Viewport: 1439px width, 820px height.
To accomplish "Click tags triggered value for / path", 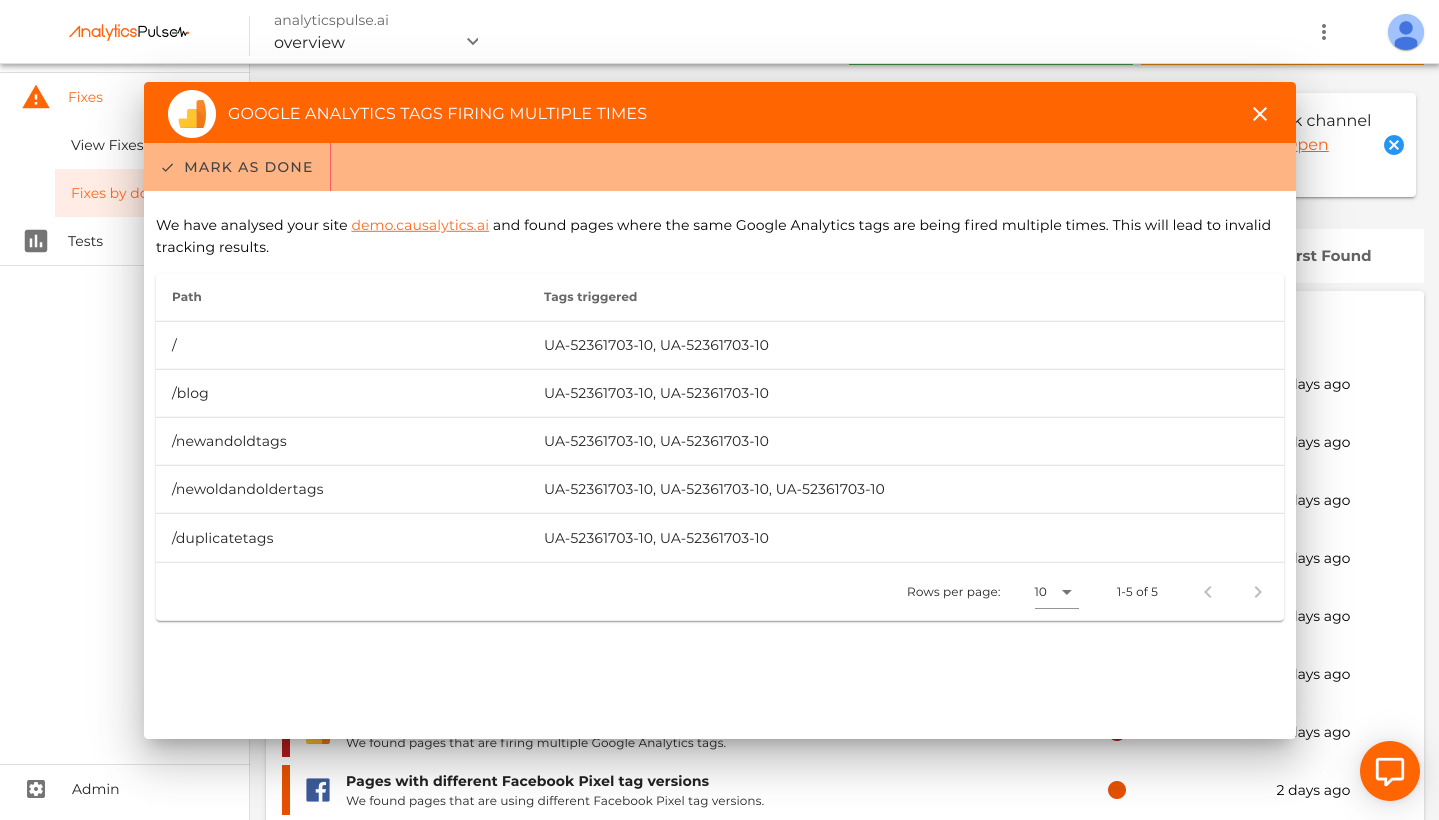I will tap(656, 345).
